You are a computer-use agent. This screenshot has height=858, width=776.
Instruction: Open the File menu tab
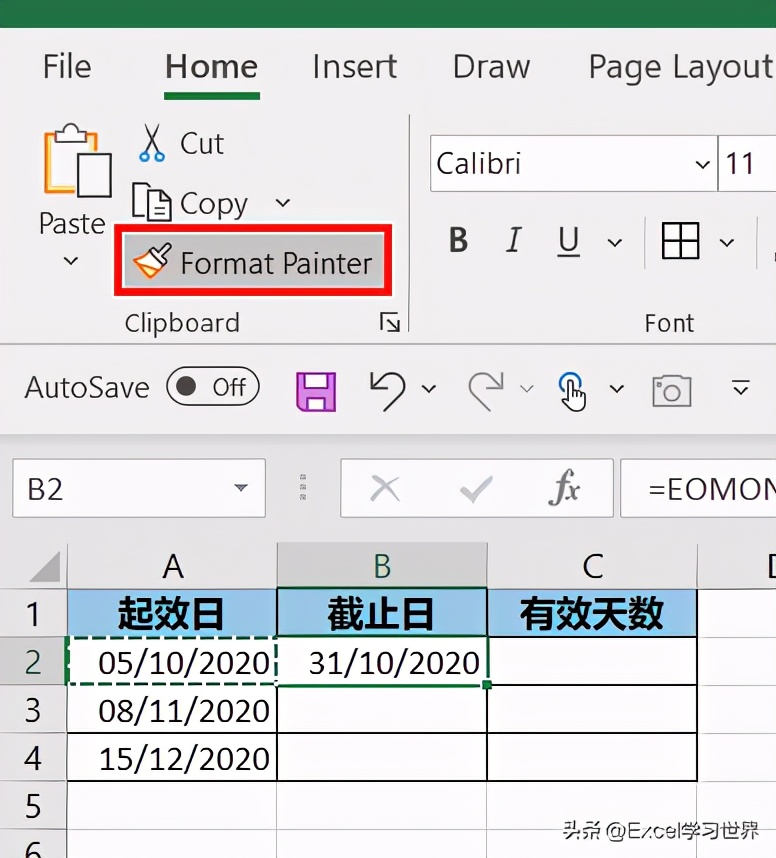pos(67,67)
